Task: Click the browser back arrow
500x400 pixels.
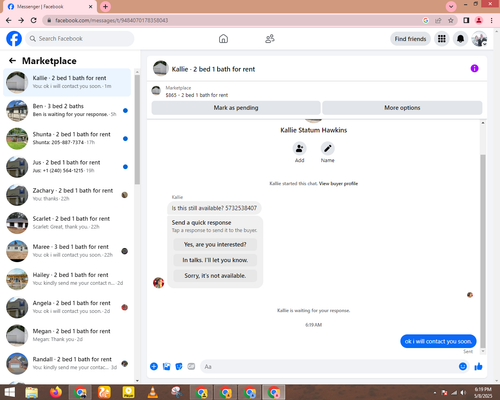Action: click(8, 20)
